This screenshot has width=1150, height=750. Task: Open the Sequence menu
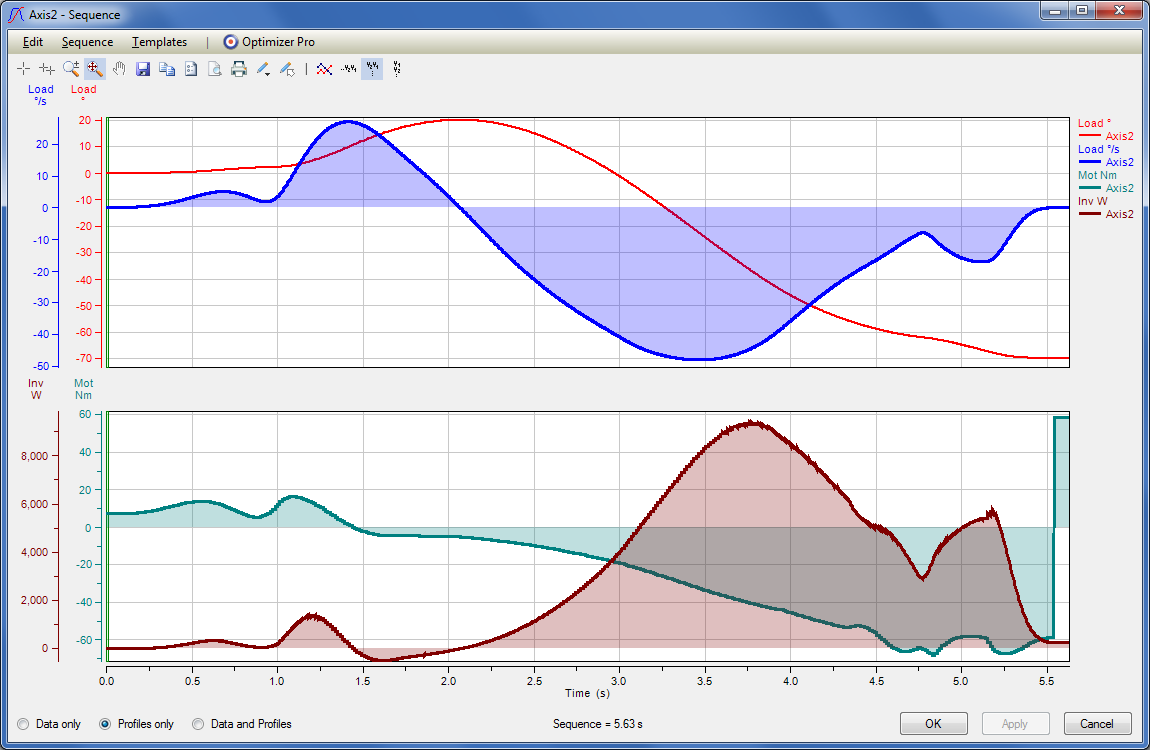87,42
